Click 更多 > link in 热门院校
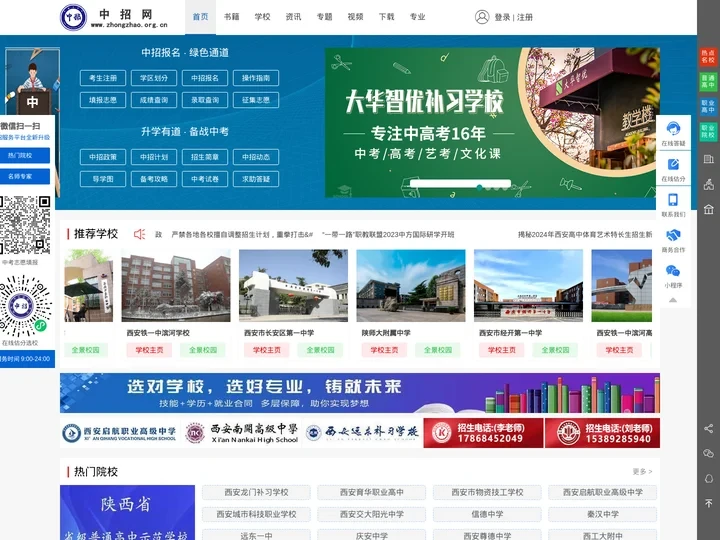 point(642,472)
